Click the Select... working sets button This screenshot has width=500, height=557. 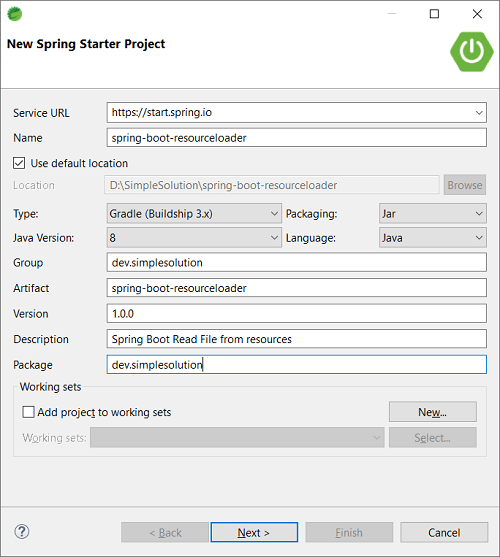(x=433, y=438)
